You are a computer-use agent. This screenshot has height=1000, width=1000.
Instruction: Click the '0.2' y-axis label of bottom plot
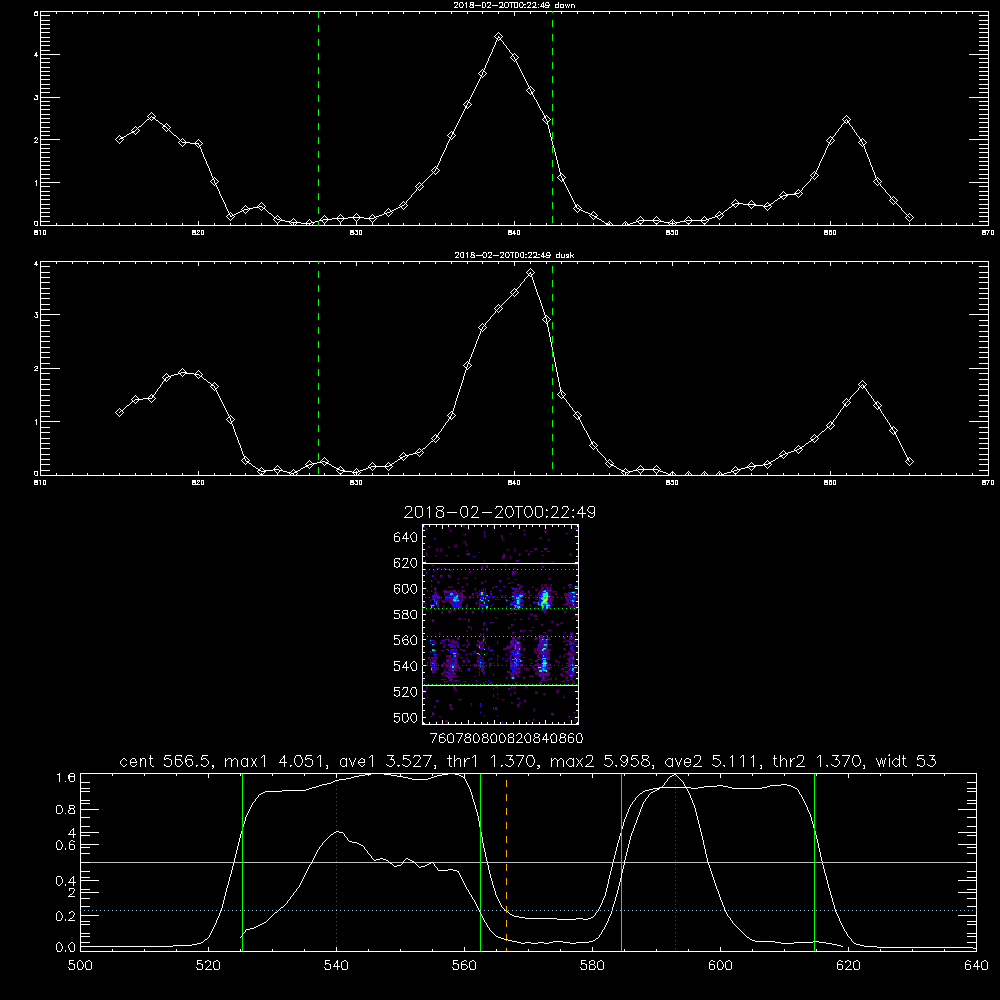pos(66,916)
